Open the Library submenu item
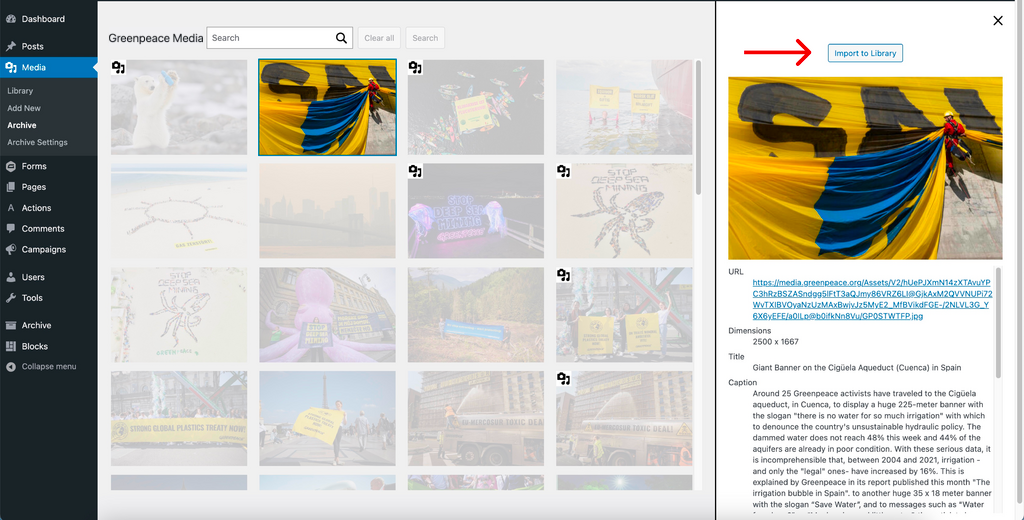This screenshot has width=1024, height=520. coord(20,91)
